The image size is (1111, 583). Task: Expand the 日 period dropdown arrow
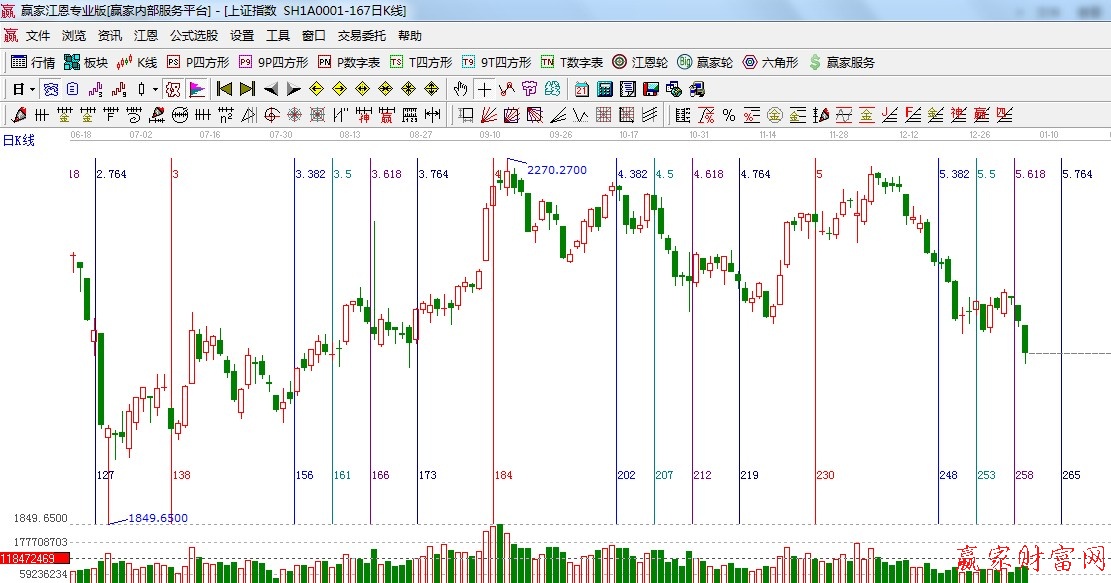tap(32, 89)
